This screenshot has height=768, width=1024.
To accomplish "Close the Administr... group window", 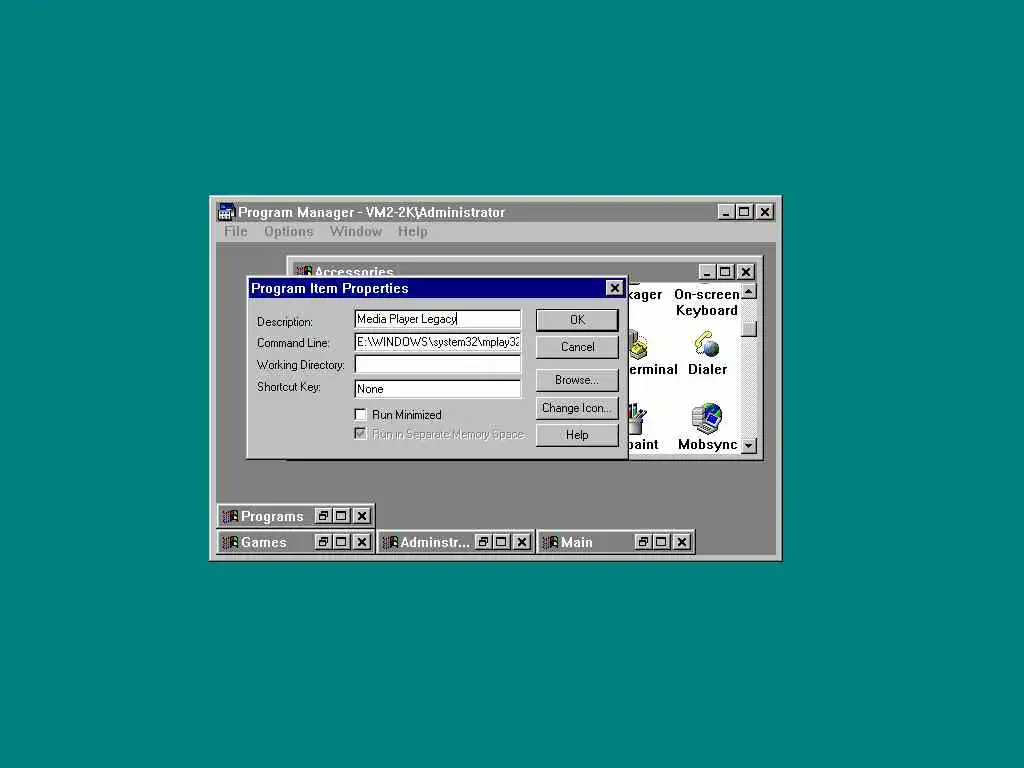I will pyautogui.click(x=522, y=542).
